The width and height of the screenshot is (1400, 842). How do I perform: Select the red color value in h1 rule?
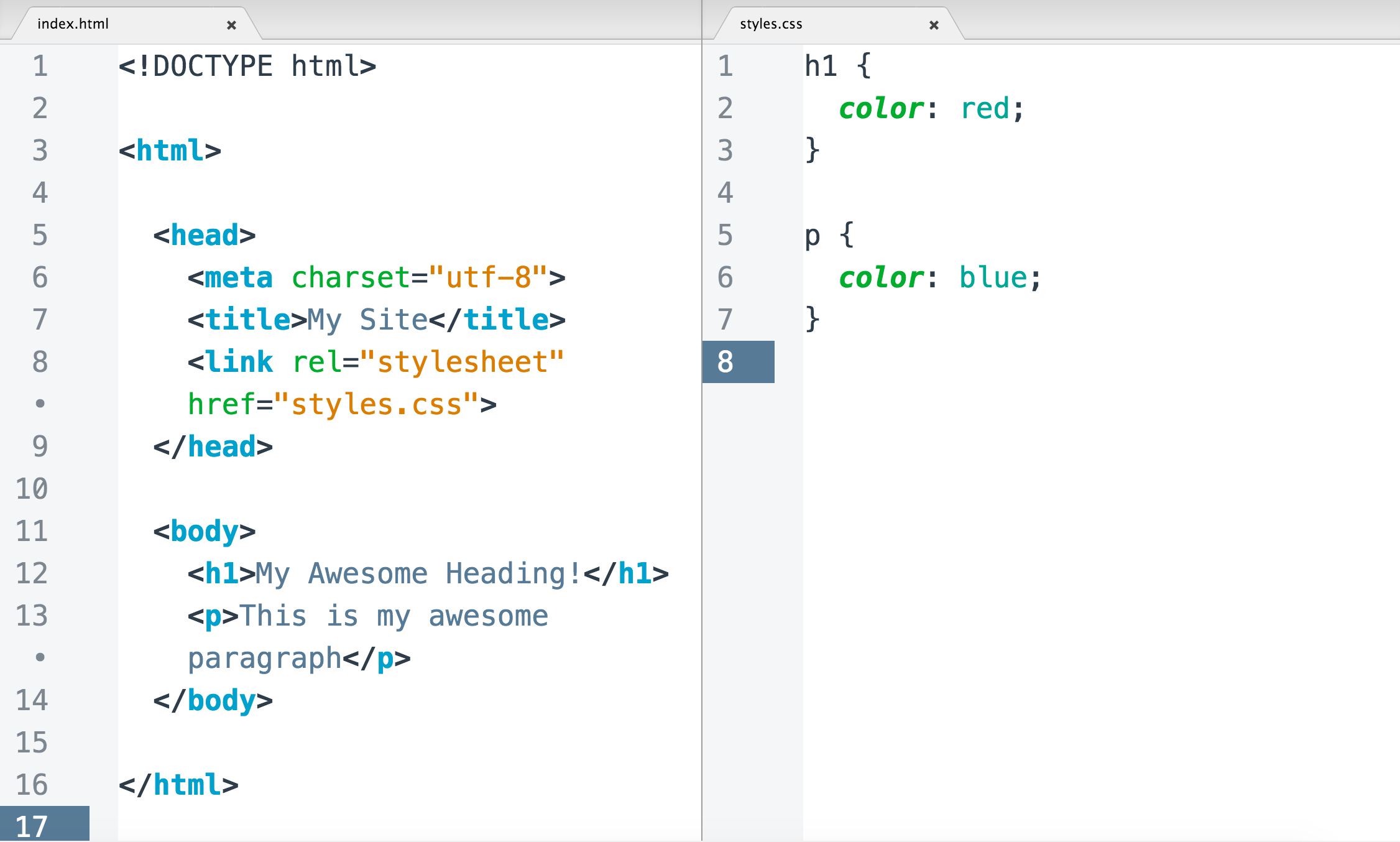pyautogui.click(x=985, y=109)
